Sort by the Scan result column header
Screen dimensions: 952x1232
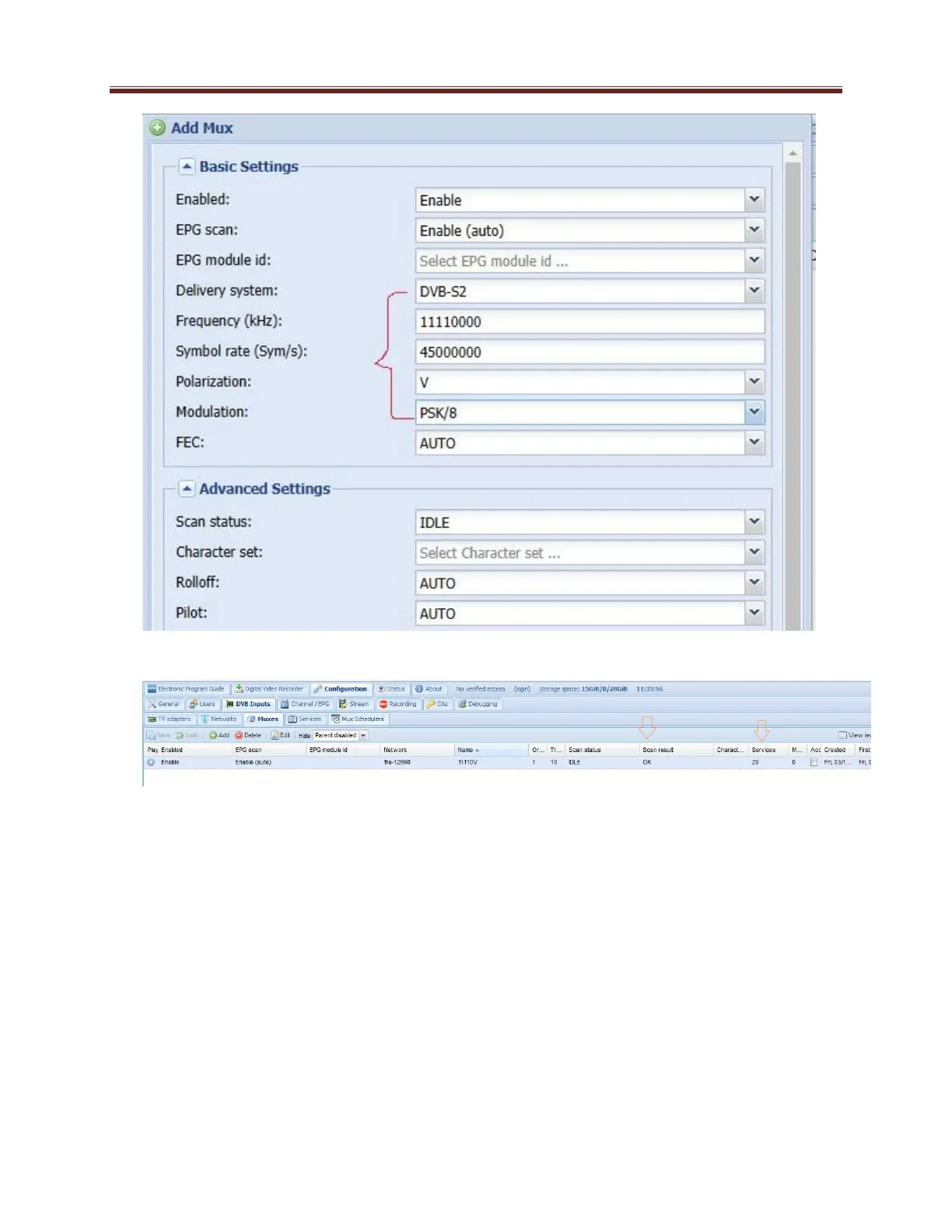676,750
